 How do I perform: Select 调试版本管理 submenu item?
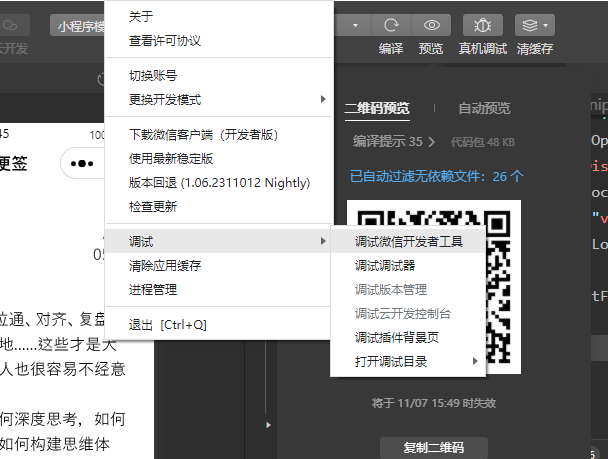[408, 290]
